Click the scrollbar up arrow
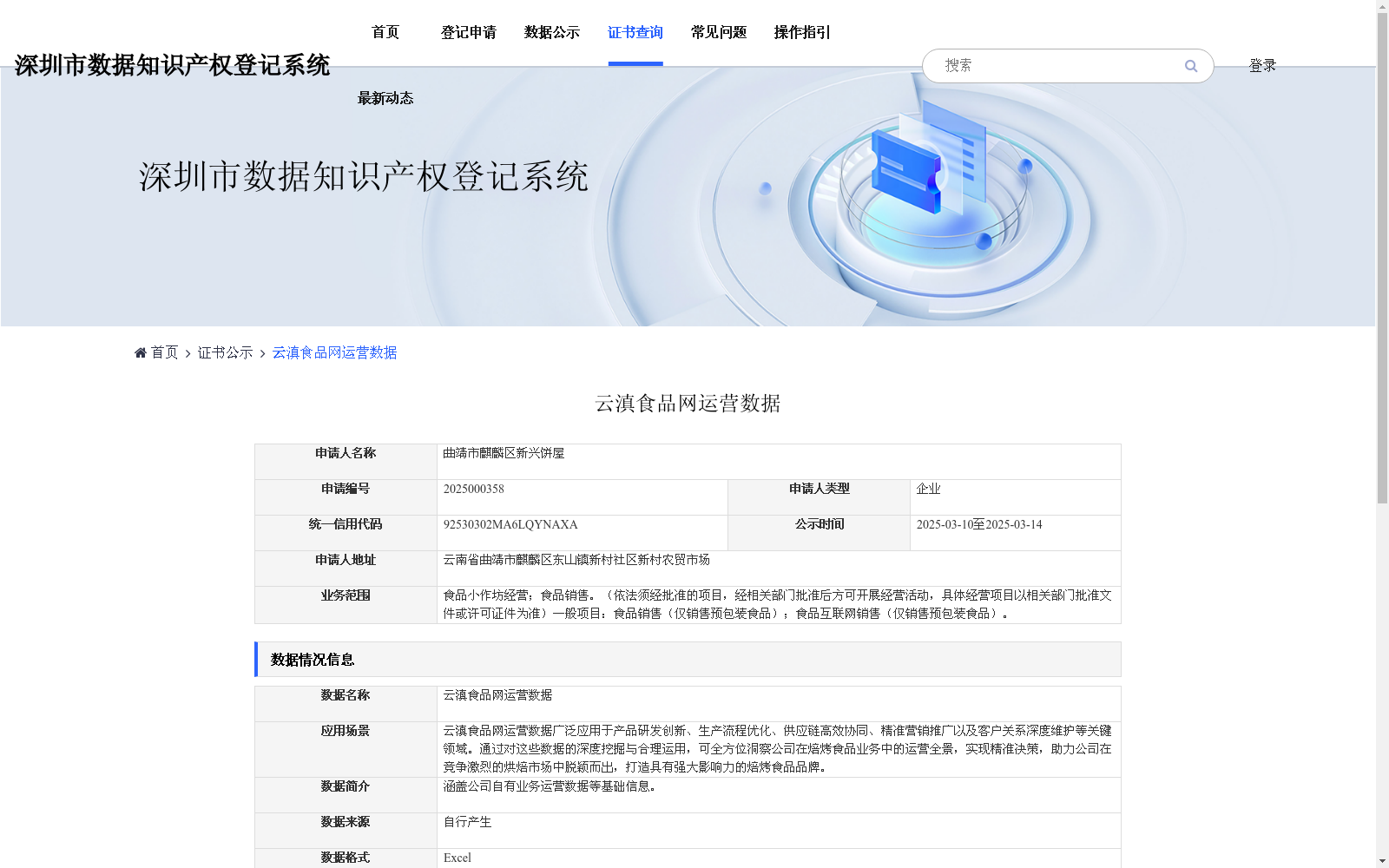The image size is (1389, 868). [1382, 7]
